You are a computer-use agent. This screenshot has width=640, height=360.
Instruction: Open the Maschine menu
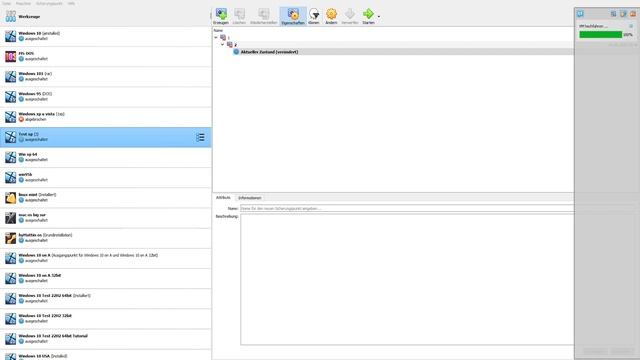23,3
